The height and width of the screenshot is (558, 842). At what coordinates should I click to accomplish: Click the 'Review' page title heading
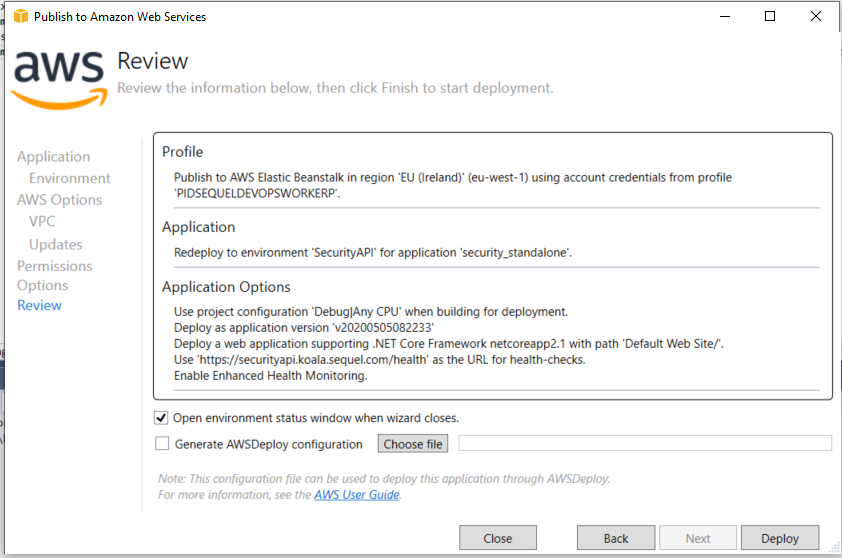click(153, 61)
